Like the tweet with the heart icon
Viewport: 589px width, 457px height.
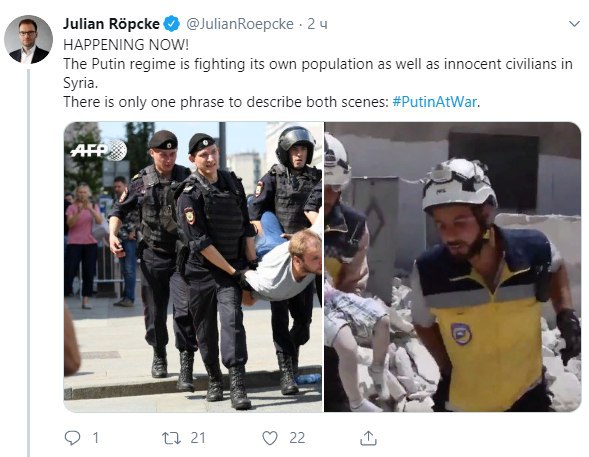click(270, 438)
